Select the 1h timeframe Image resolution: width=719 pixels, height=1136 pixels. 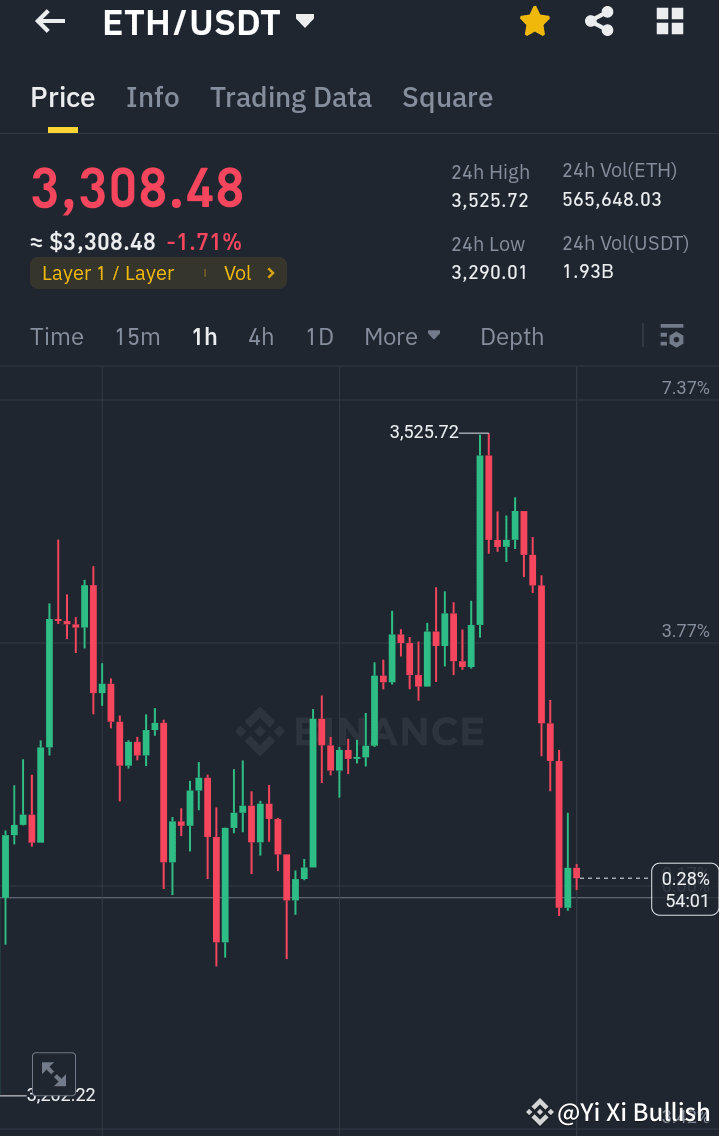(x=204, y=337)
